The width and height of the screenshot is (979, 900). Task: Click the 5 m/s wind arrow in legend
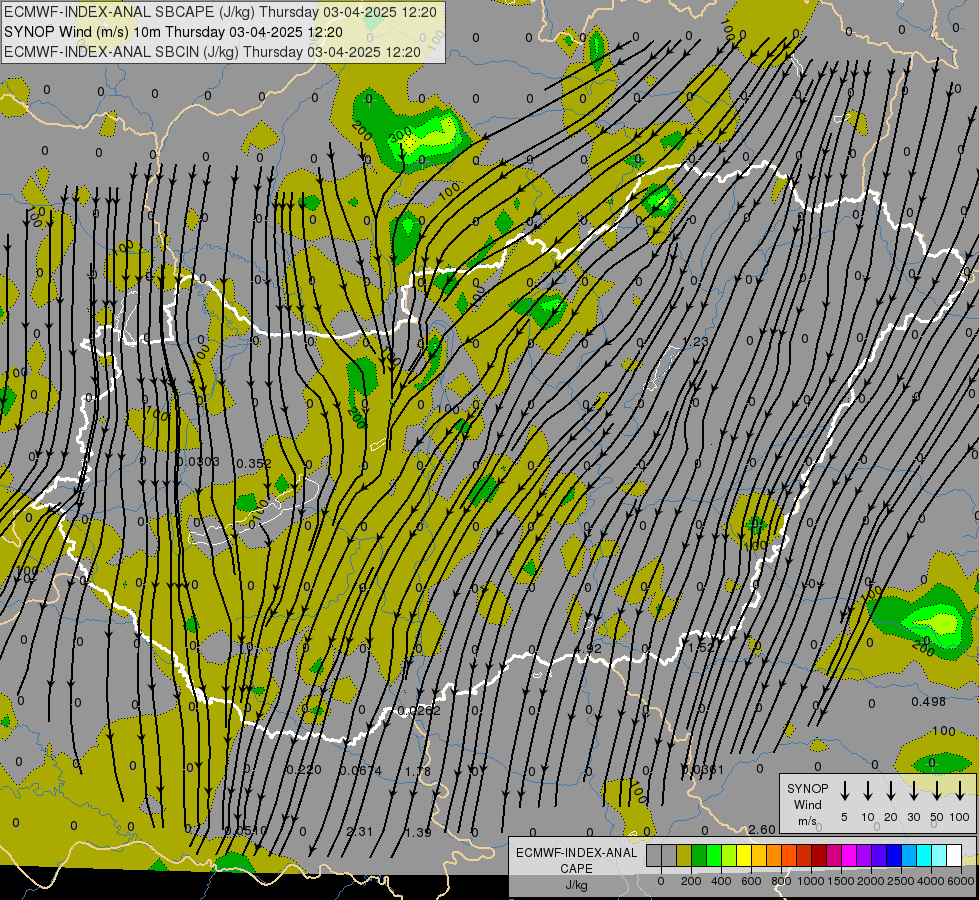click(x=845, y=791)
